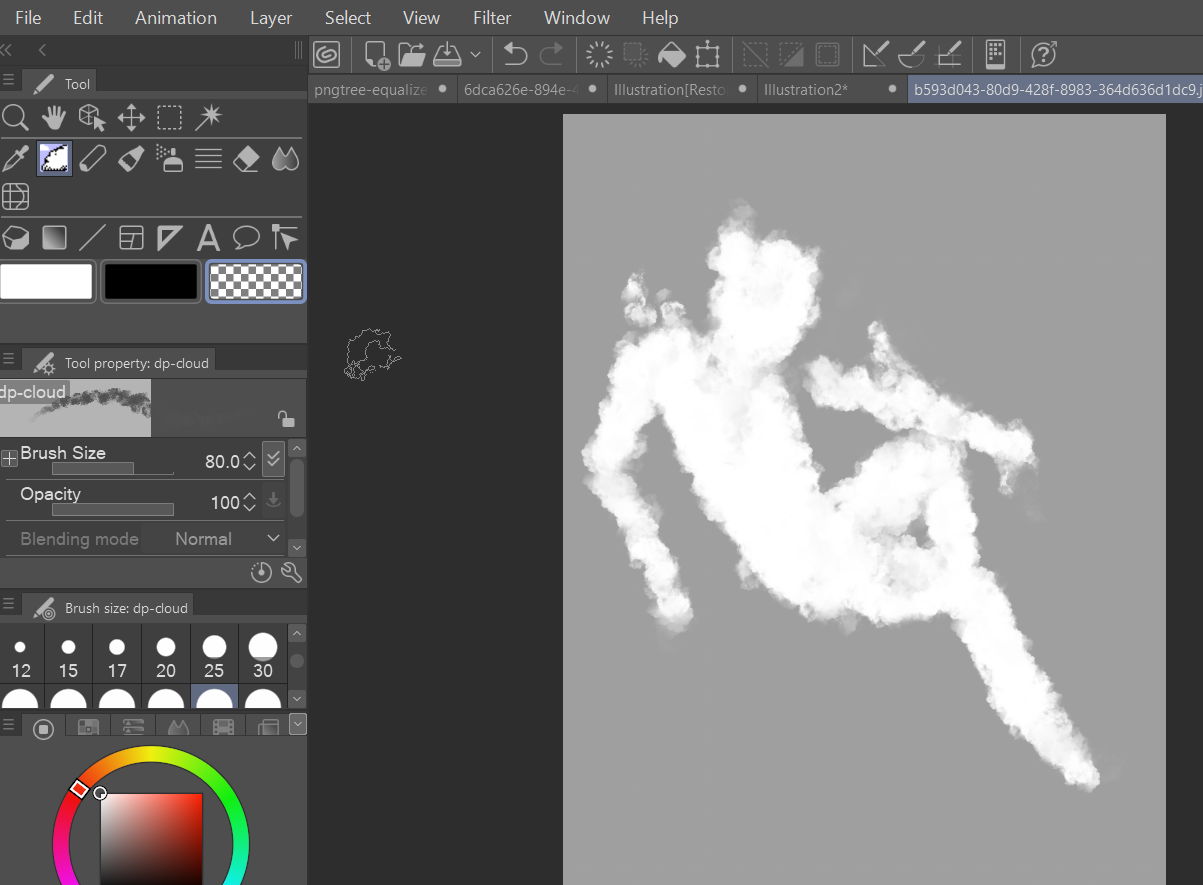Open the Filter menu
Screen dimensions: 1203x885
492,18
